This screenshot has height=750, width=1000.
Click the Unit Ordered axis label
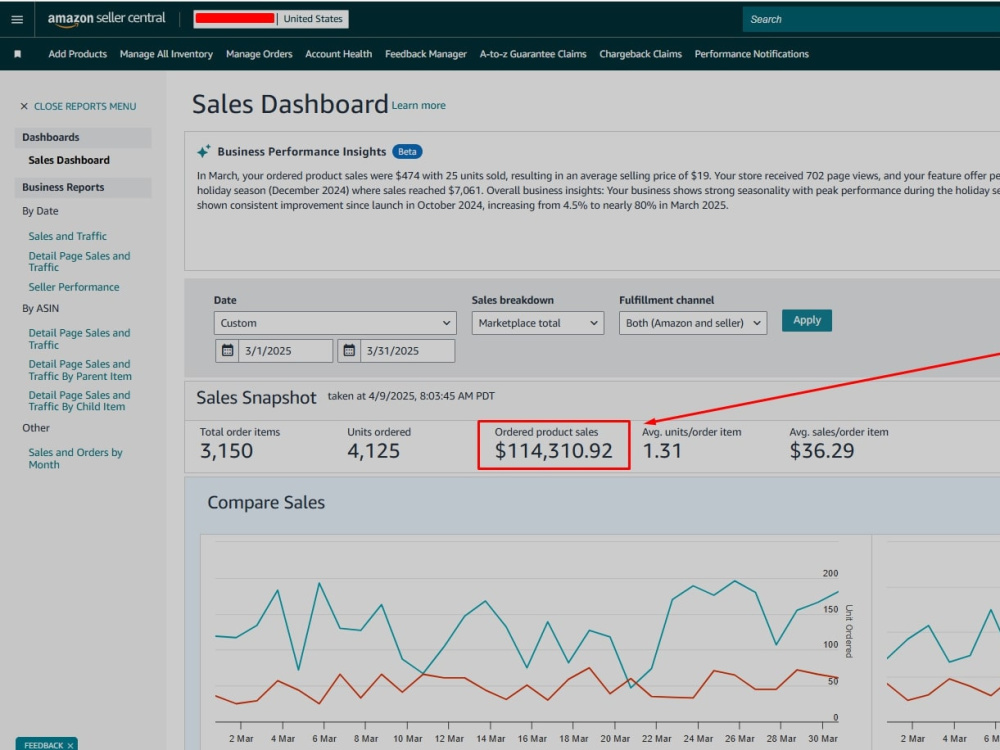[x=849, y=631]
